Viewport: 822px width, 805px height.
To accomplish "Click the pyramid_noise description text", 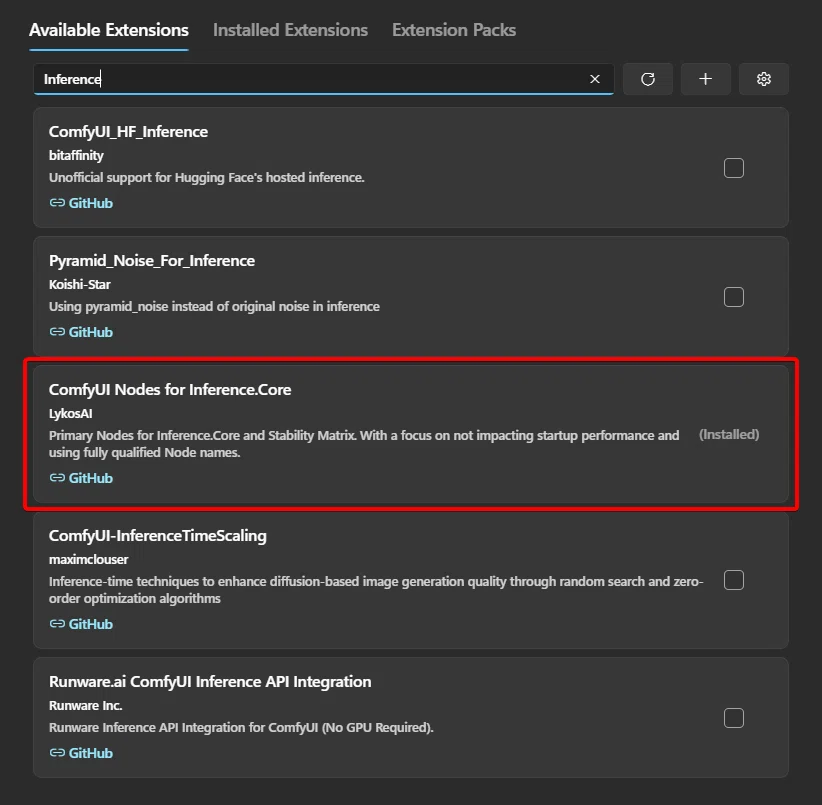I will point(214,307).
